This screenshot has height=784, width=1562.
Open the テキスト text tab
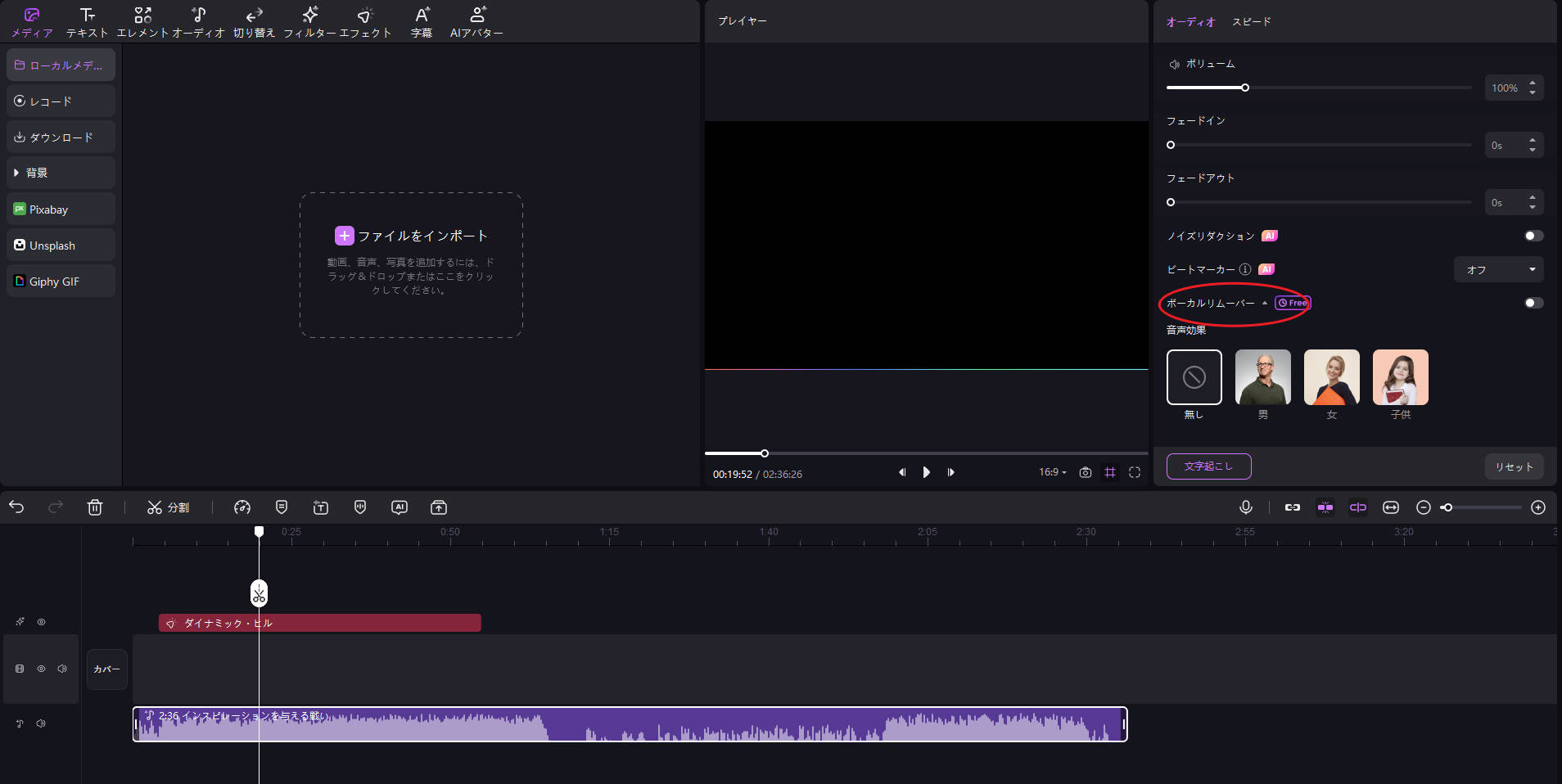click(x=87, y=22)
